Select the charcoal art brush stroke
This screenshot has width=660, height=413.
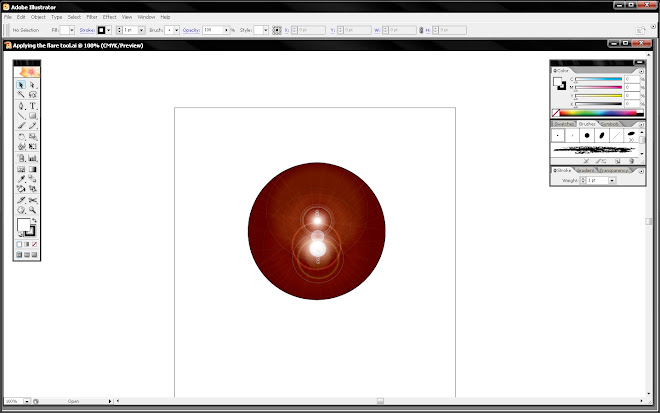tap(595, 149)
